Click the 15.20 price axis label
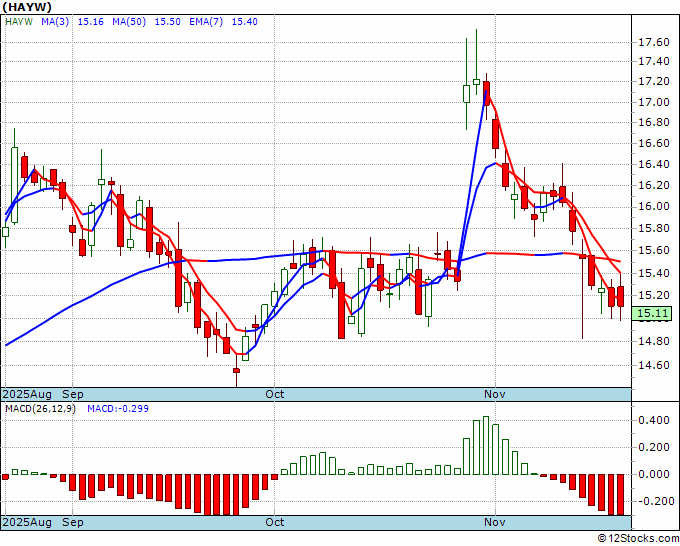 654,295
